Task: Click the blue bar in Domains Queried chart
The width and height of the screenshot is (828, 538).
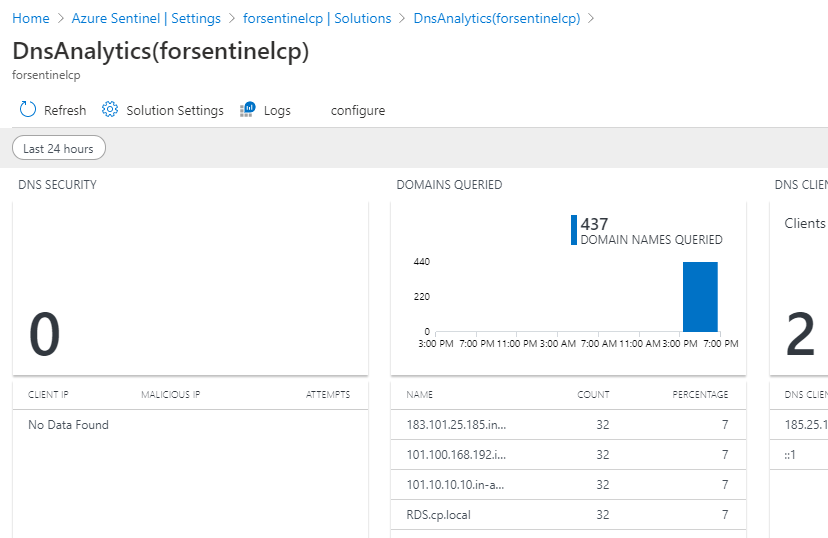Action: (x=700, y=297)
